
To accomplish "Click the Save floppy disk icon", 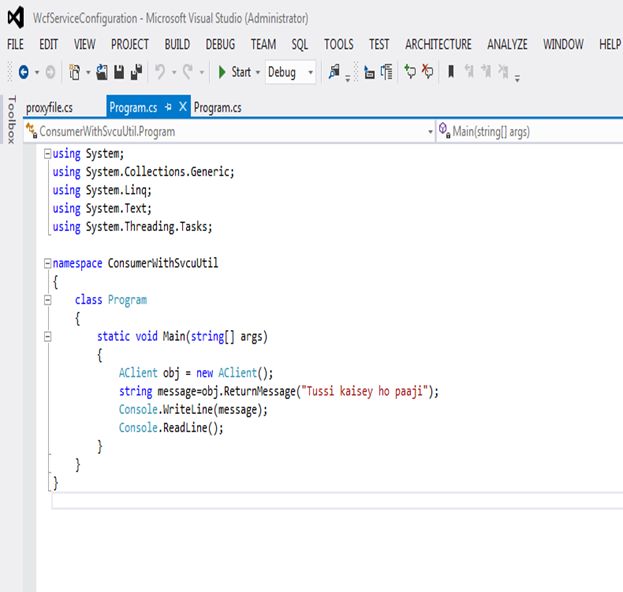I will point(119,72).
